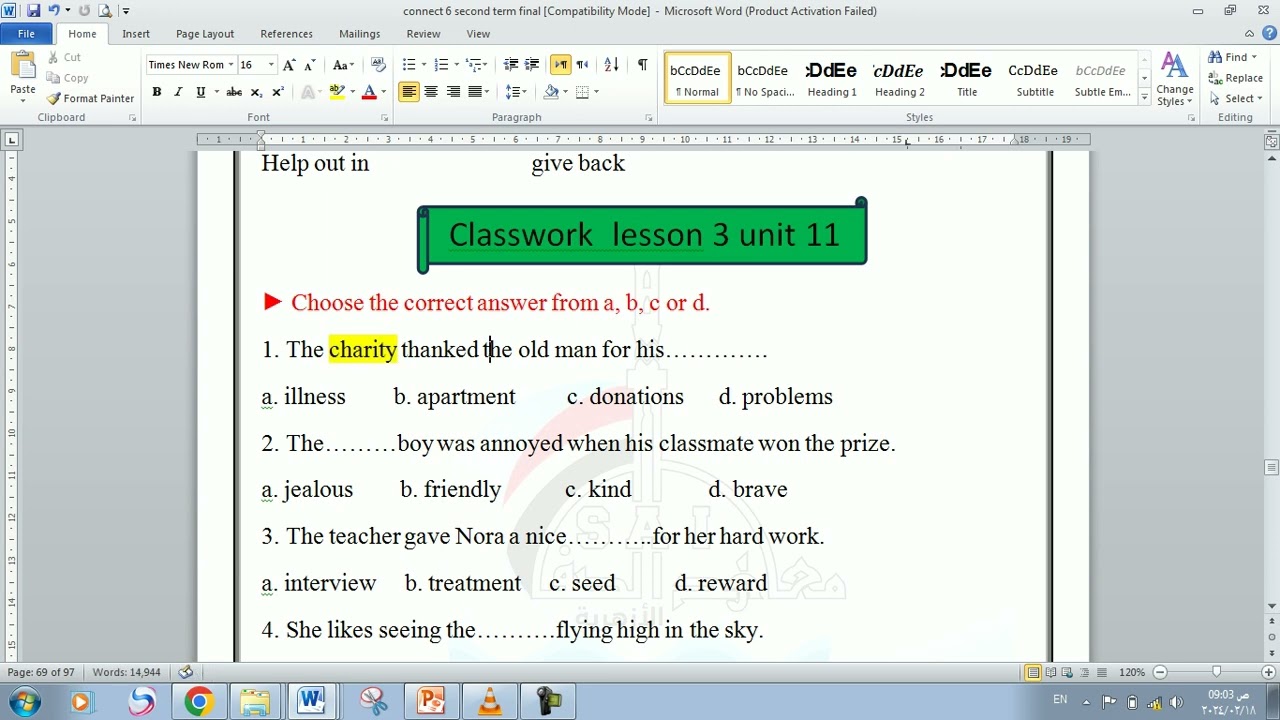
Task: Open the font size dropdown
Action: [x=270, y=65]
